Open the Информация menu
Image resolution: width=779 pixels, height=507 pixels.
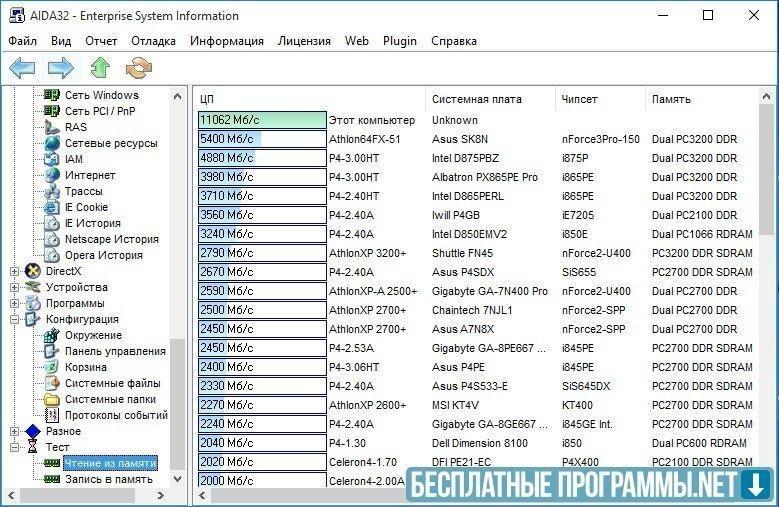point(227,41)
